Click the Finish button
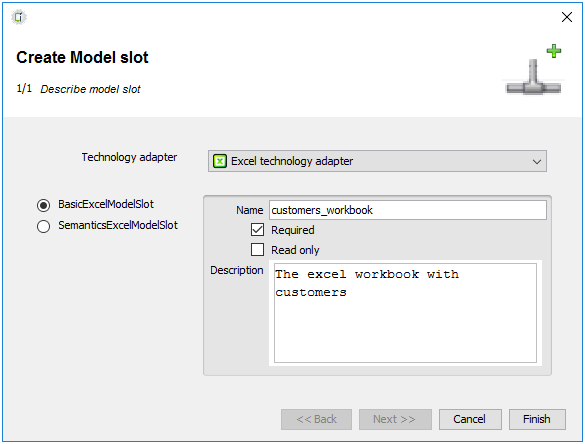 (537, 419)
